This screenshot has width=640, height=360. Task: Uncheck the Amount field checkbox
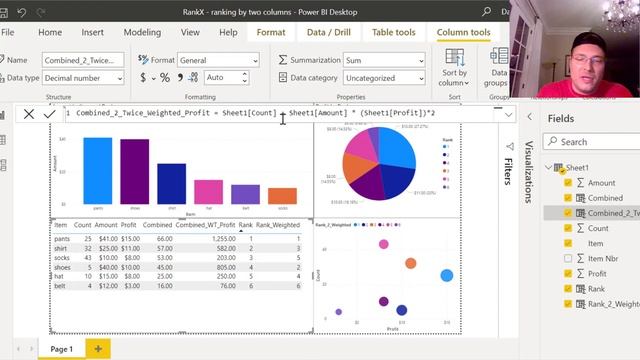pos(568,182)
